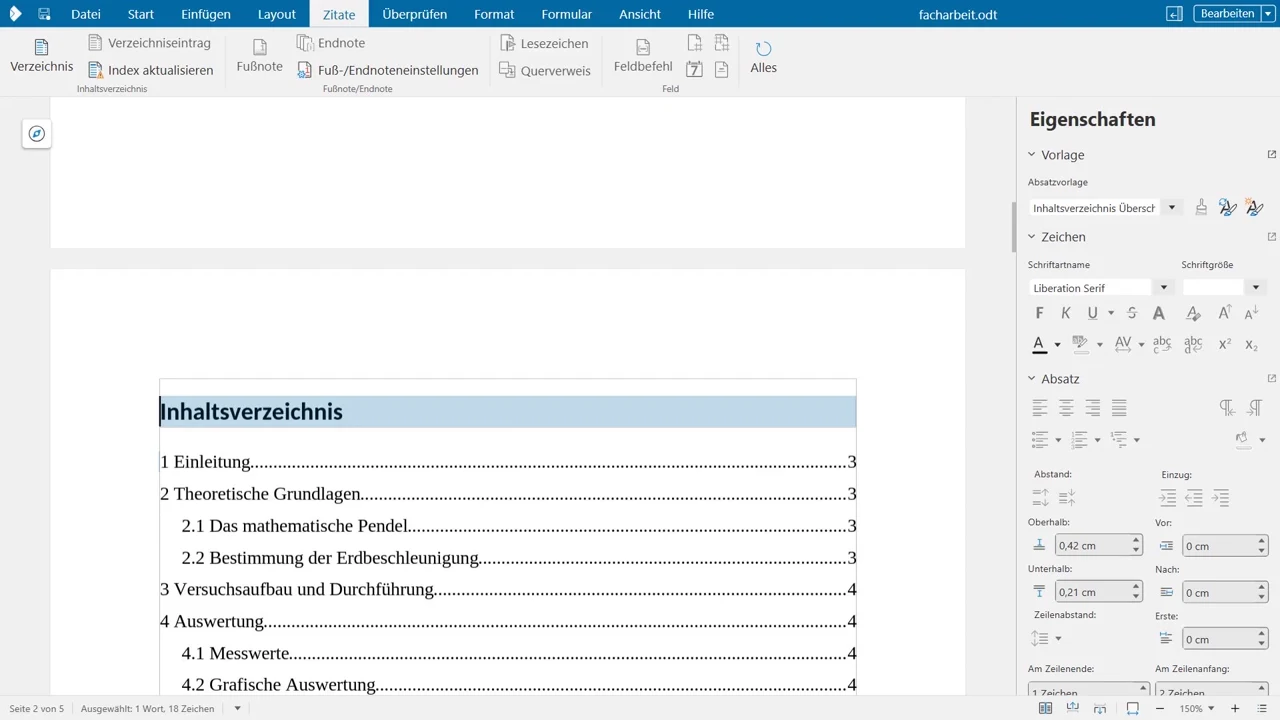Toggle bold (F) in Zeichen panel
The height and width of the screenshot is (720, 1280).
pyautogui.click(x=1040, y=314)
